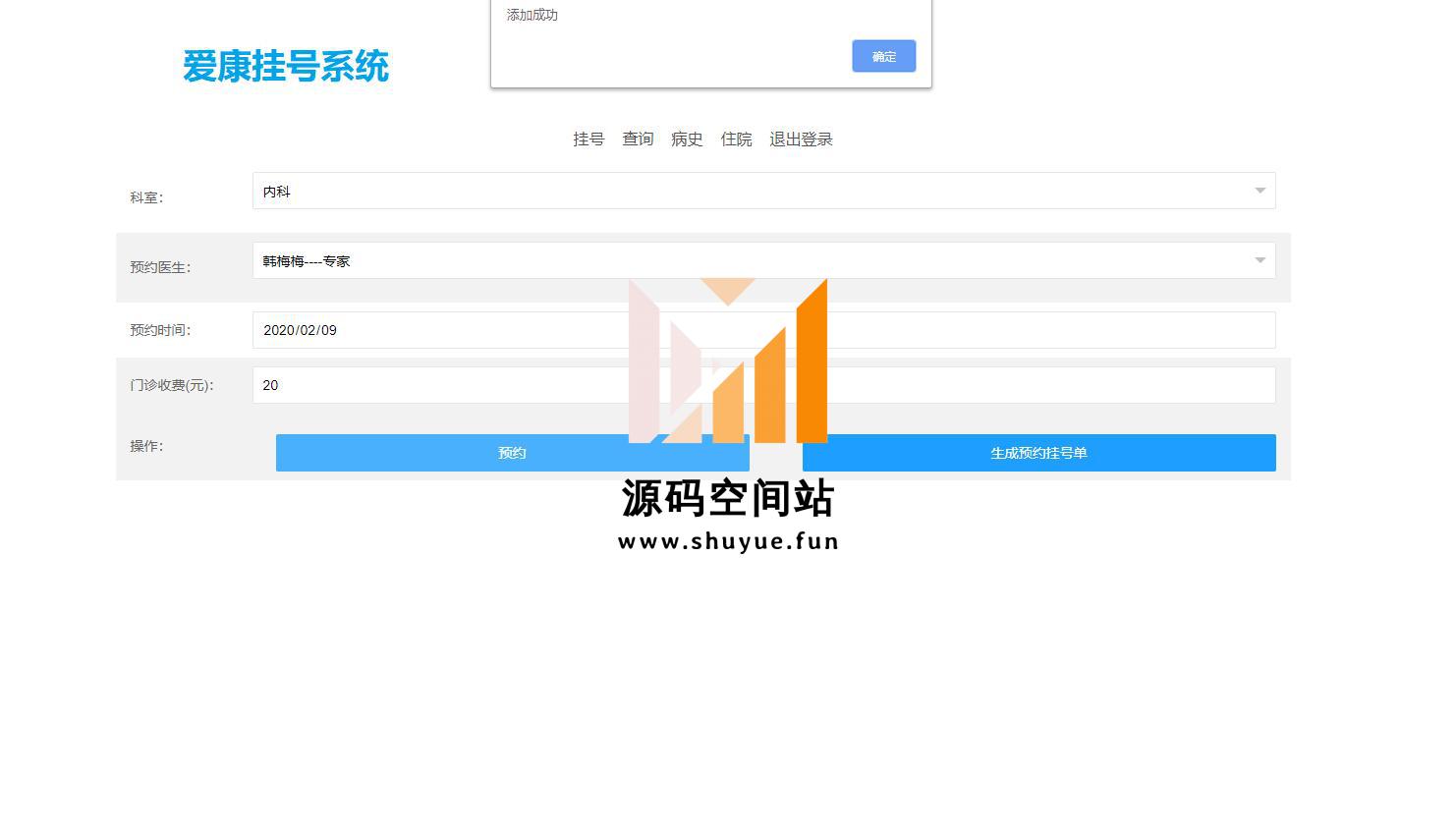Click the 生成预约挂号单 button
The image size is (1456, 834).
tap(1038, 453)
